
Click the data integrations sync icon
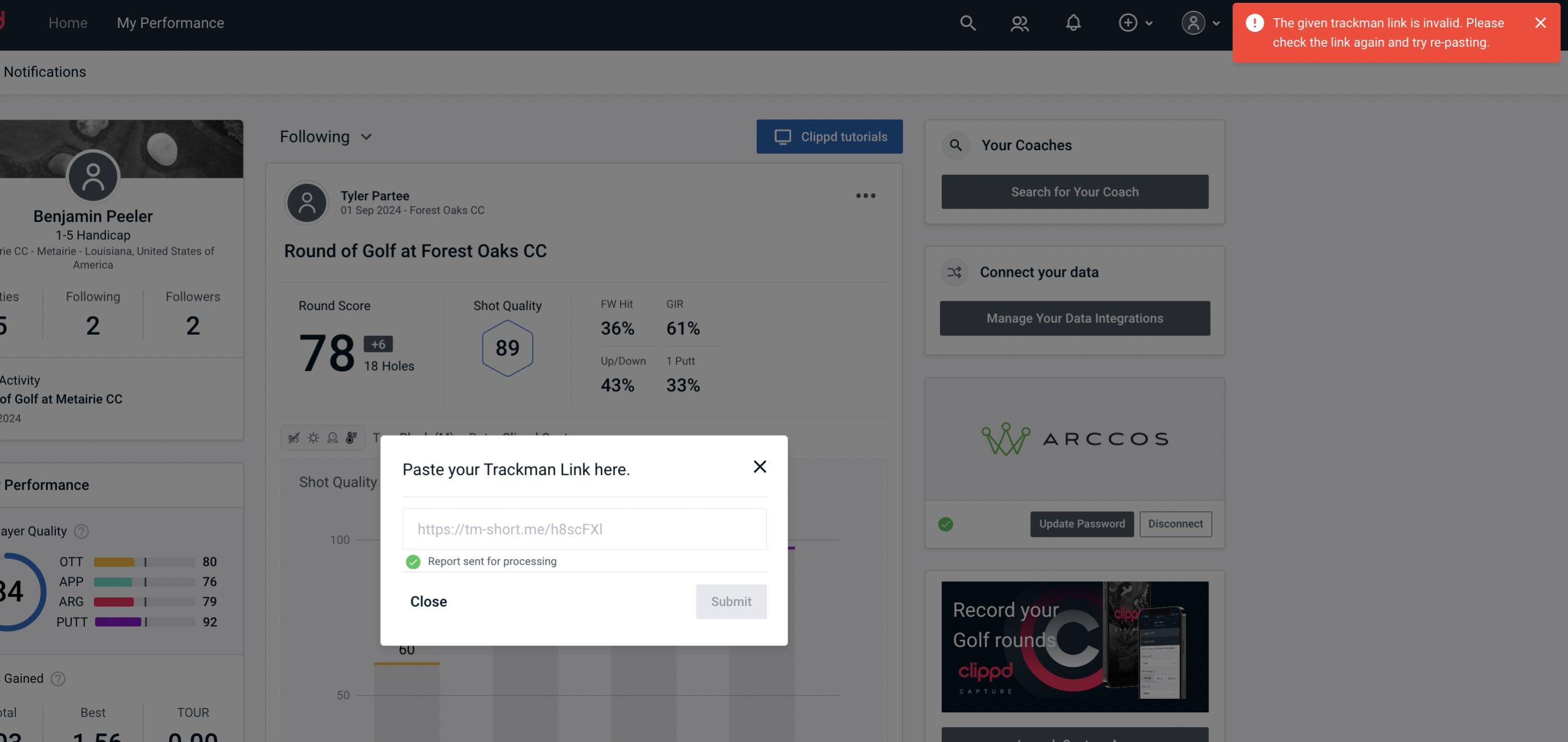click(x=954, y=272)
